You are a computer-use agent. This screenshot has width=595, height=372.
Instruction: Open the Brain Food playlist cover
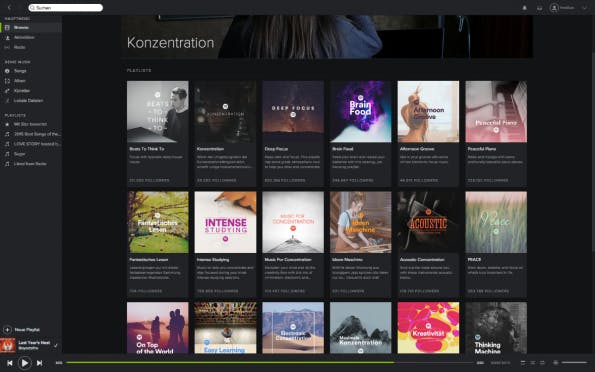click(x=360, y=112)
